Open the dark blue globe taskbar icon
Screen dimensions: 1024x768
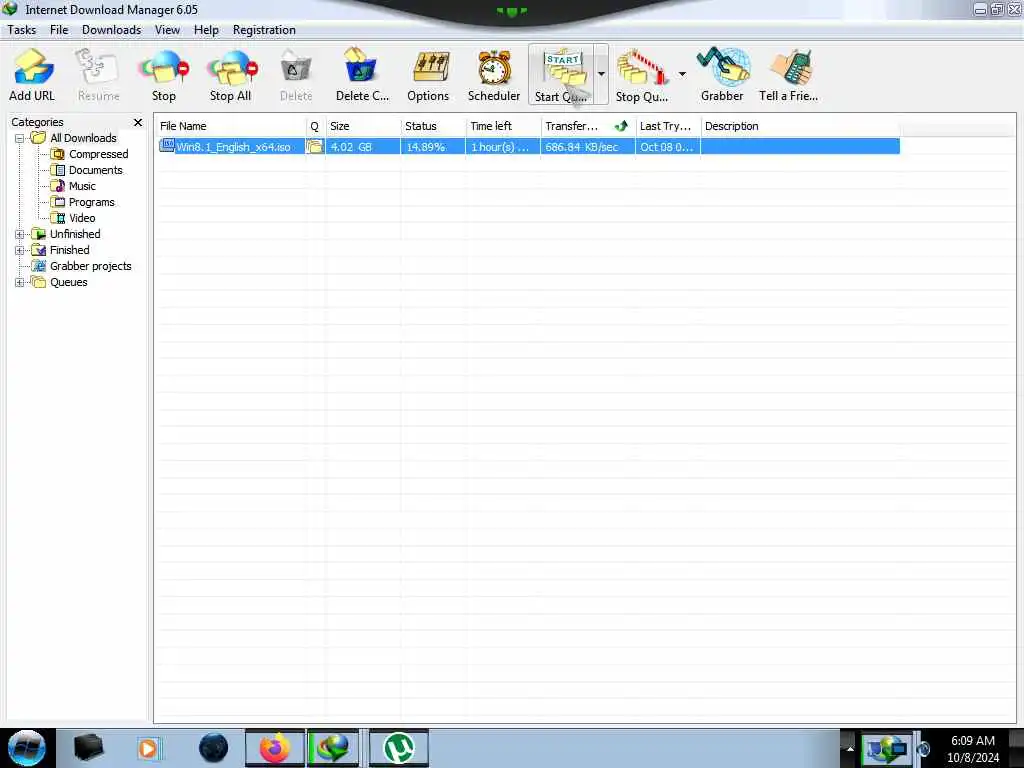pyautogui.click(x=213, y=748)
